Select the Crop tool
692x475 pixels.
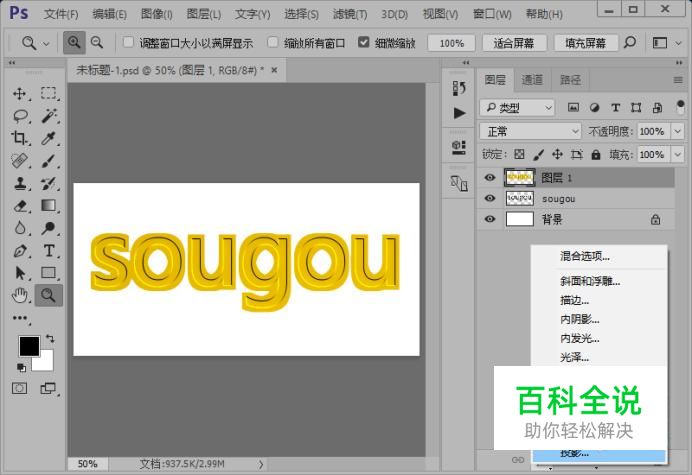click(x=19, y=138)
